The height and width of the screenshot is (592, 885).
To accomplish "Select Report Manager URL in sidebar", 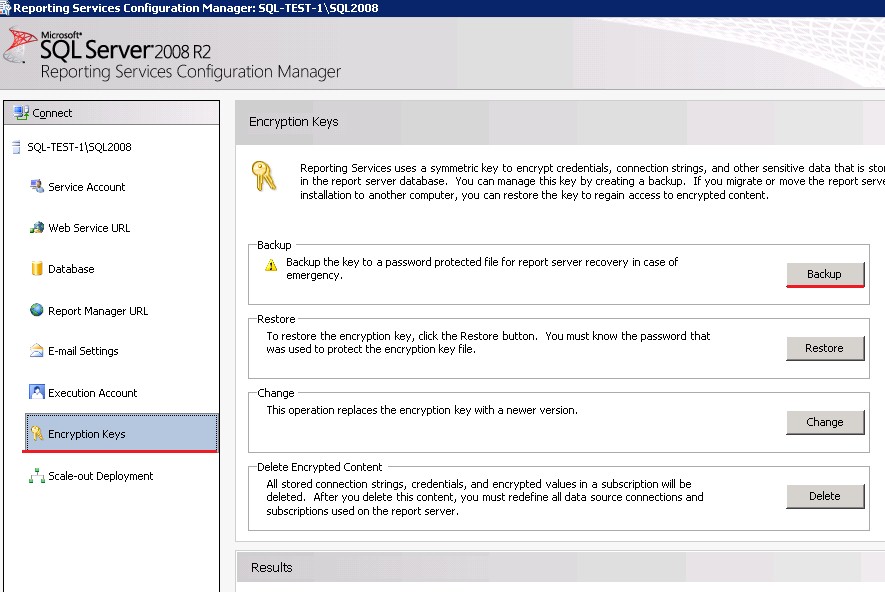I will pos(98,311).
